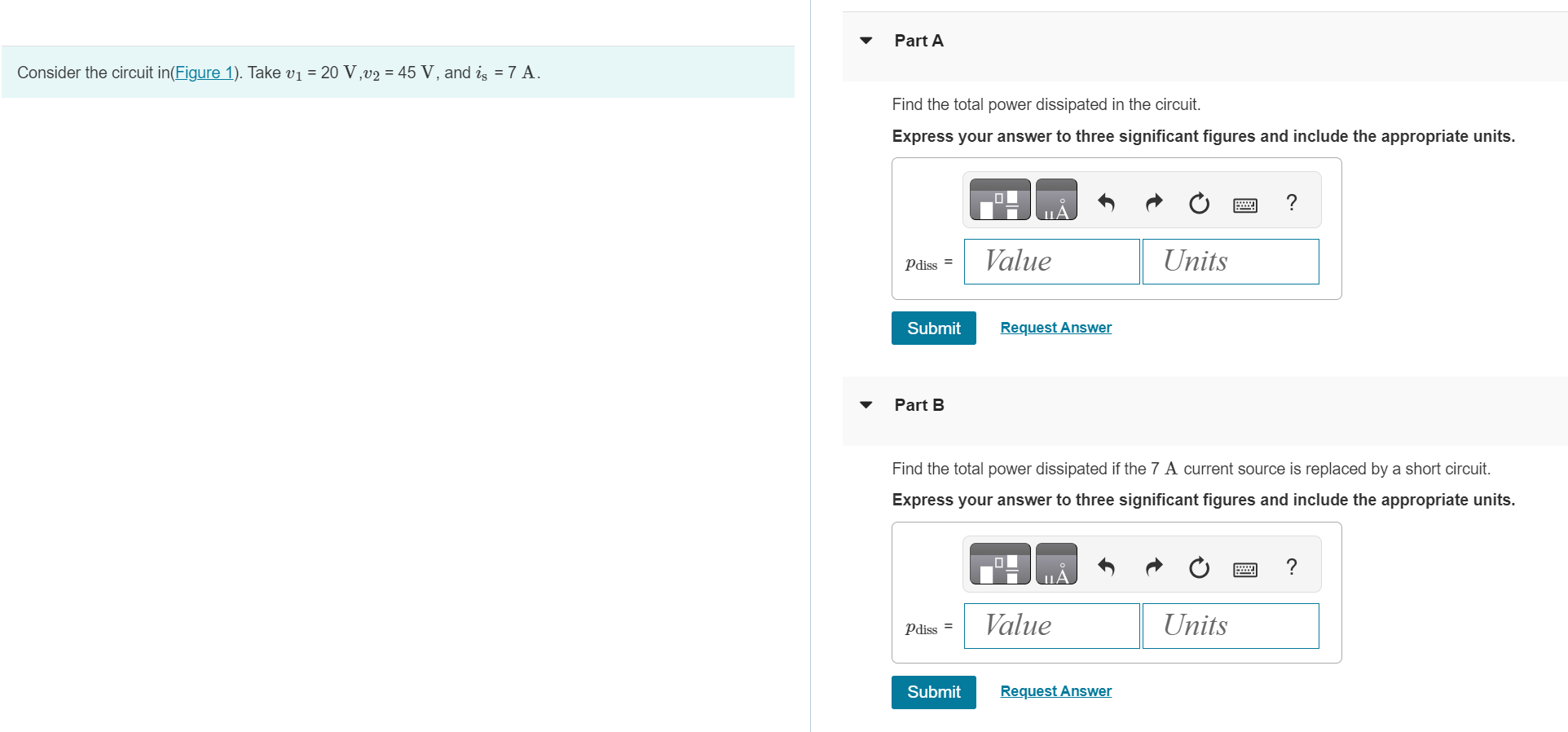The height and width of the screenshot is (732, 1568).
Task: Collapse the Part A section
Action: pos(865,40)
